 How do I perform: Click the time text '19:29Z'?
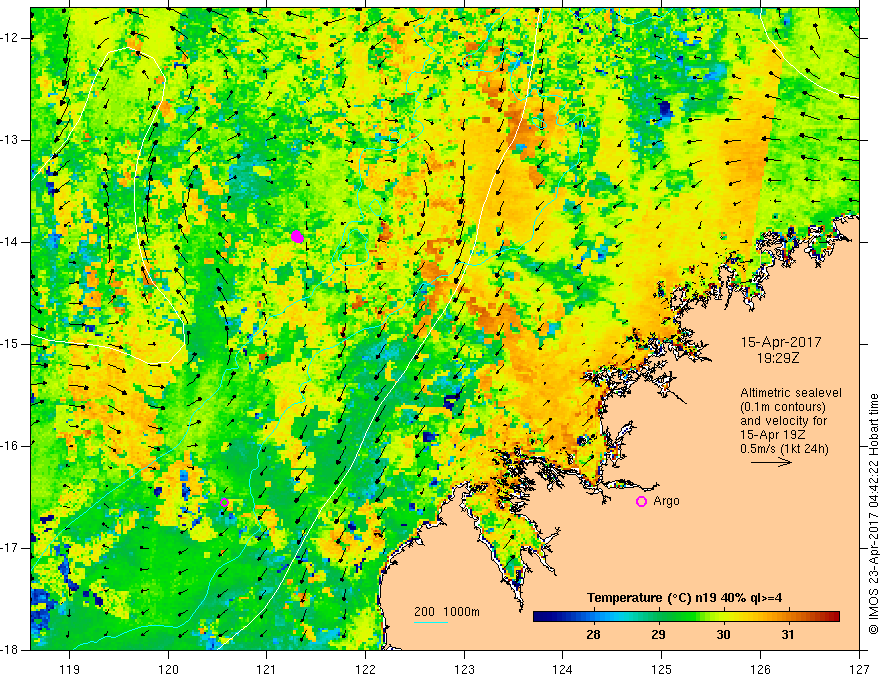pyautogui.click(x=778, y=358)
